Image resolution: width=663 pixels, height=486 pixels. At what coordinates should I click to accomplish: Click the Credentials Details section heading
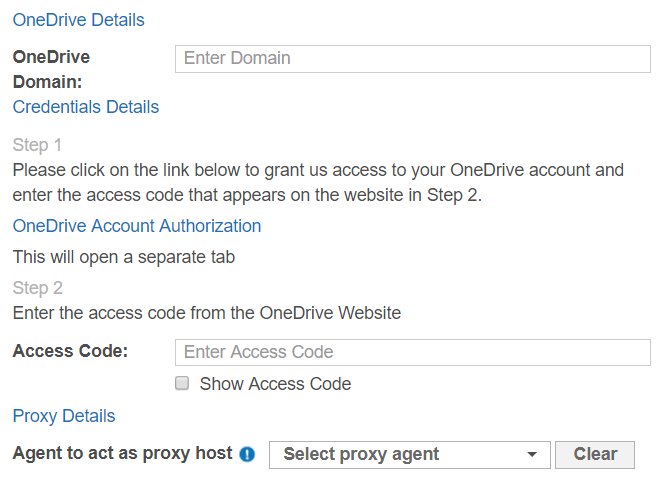(x=85, y=107)
